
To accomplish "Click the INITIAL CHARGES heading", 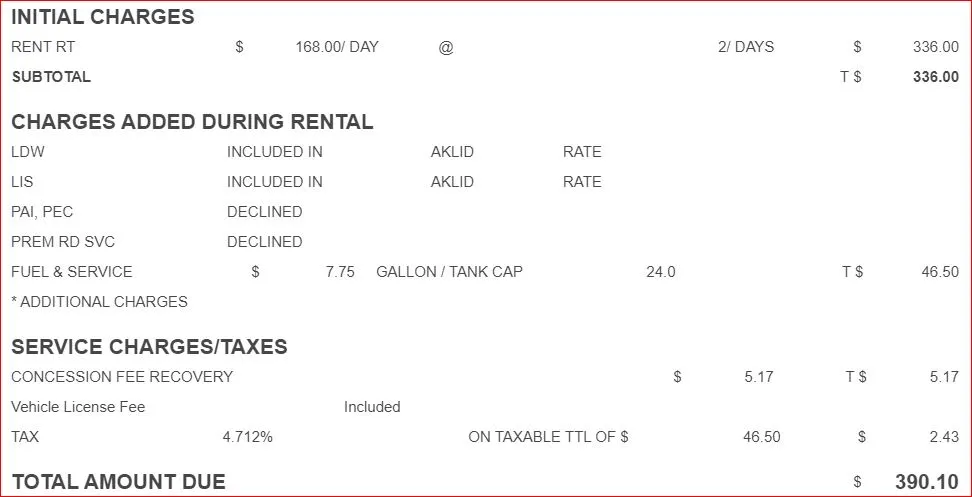I will coord(102,17).
